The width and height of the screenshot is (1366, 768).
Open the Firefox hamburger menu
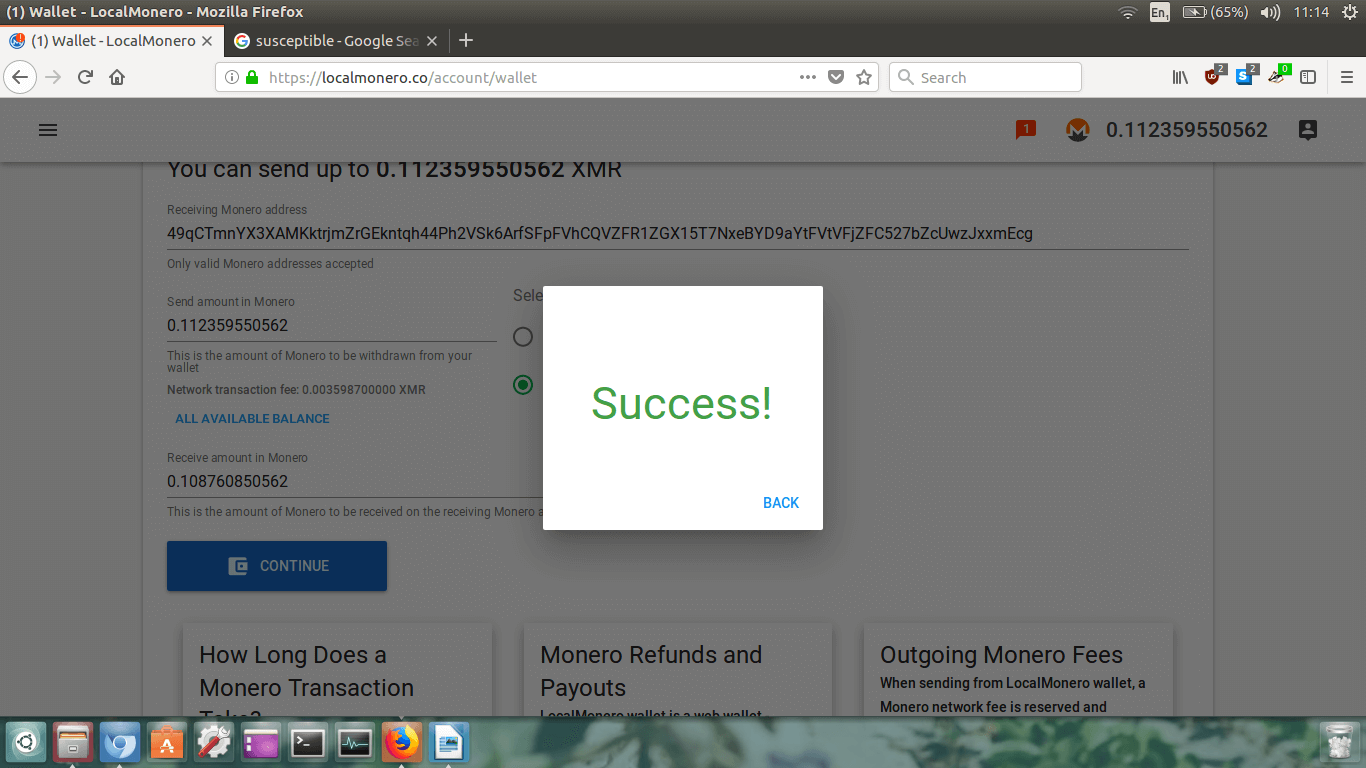pyautogui.click(x=1346, y=77)
